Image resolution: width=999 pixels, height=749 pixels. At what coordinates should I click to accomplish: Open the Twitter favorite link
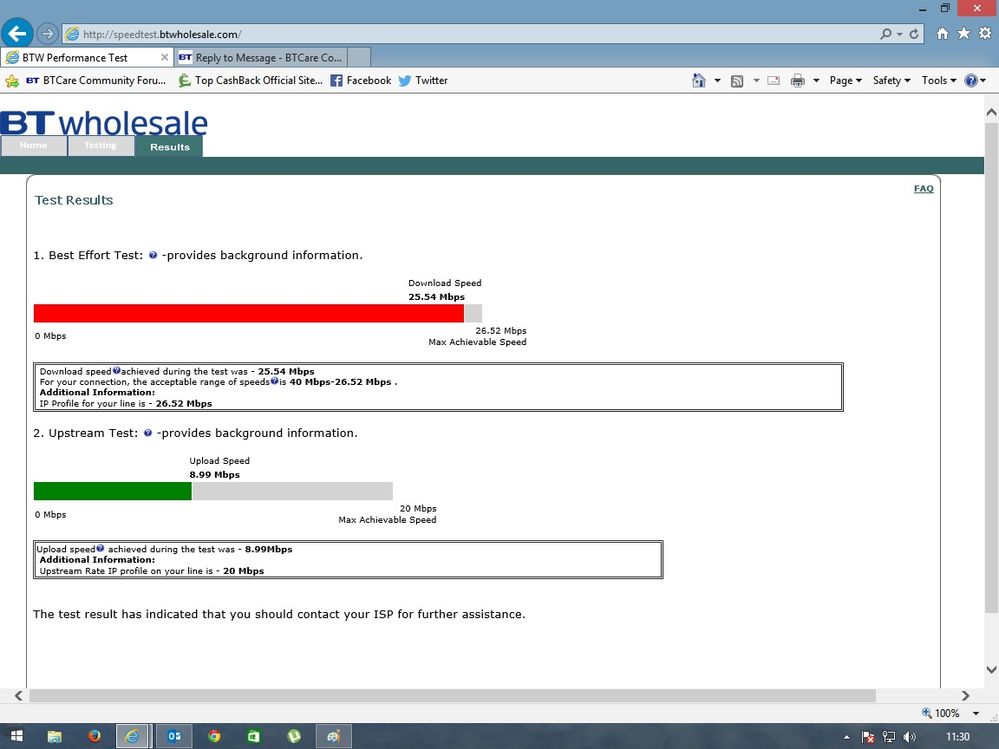tap(423, 81)
